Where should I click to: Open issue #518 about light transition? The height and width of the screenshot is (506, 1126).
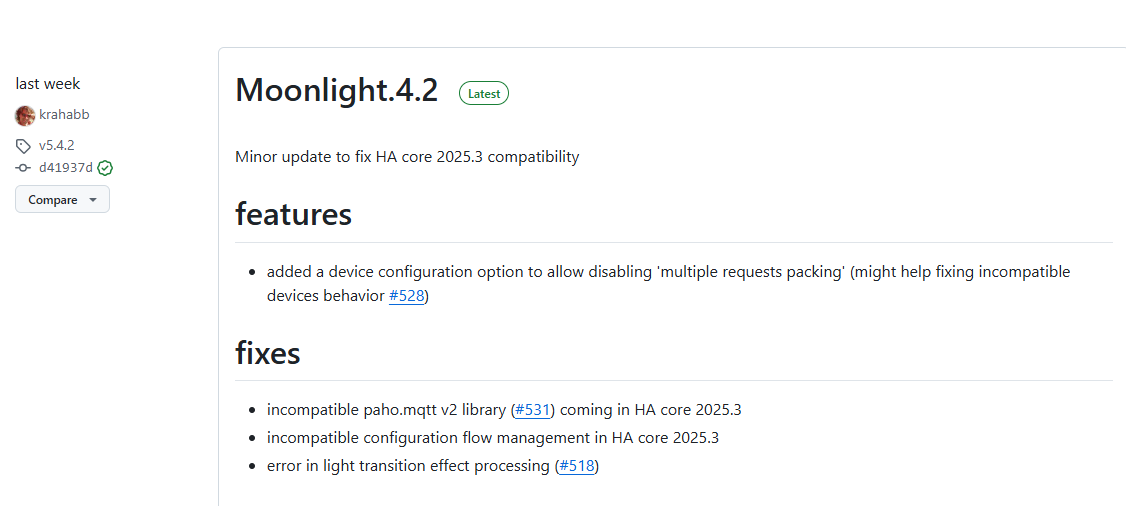577,466
